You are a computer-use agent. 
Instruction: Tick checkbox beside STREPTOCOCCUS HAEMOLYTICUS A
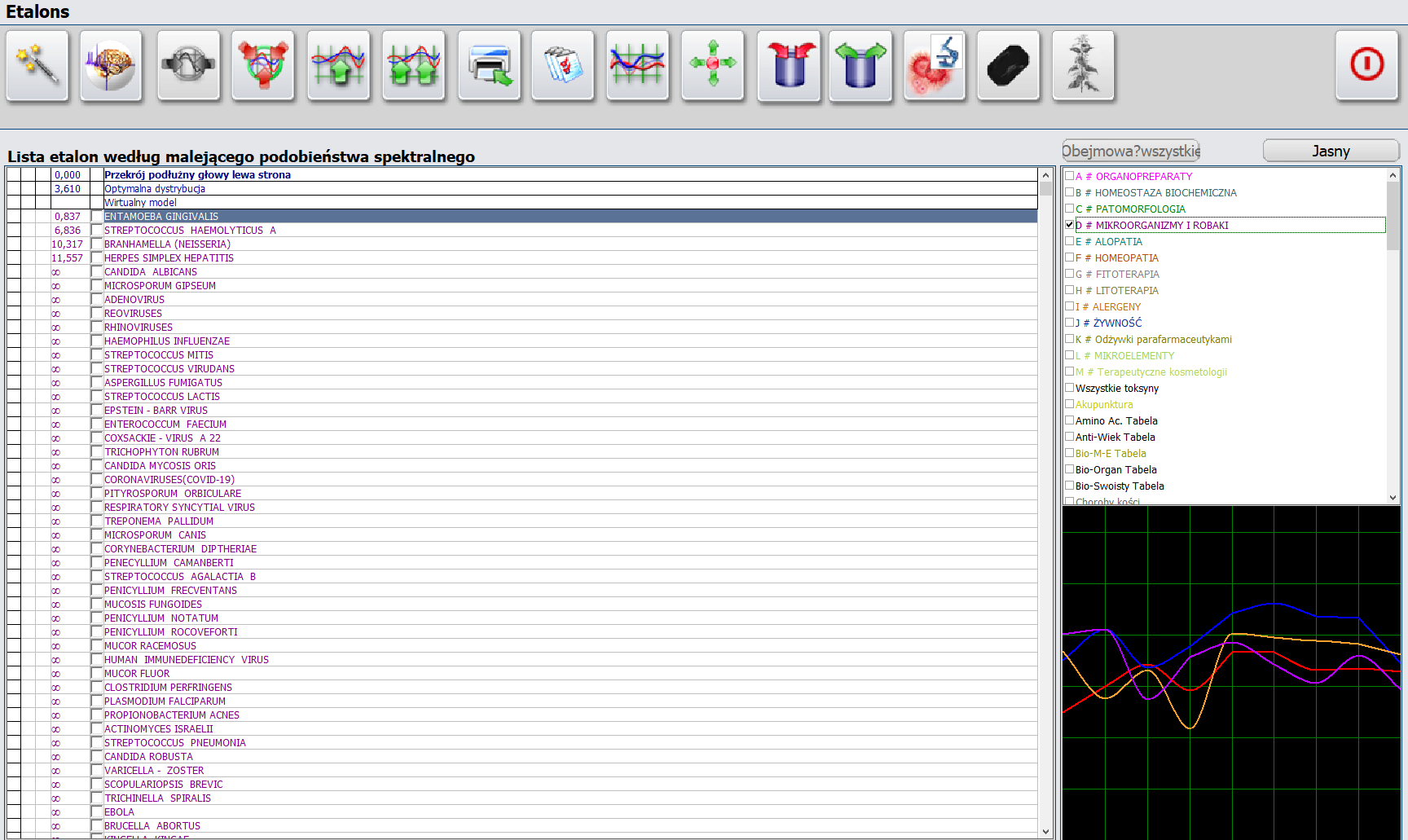coord(97,231)
